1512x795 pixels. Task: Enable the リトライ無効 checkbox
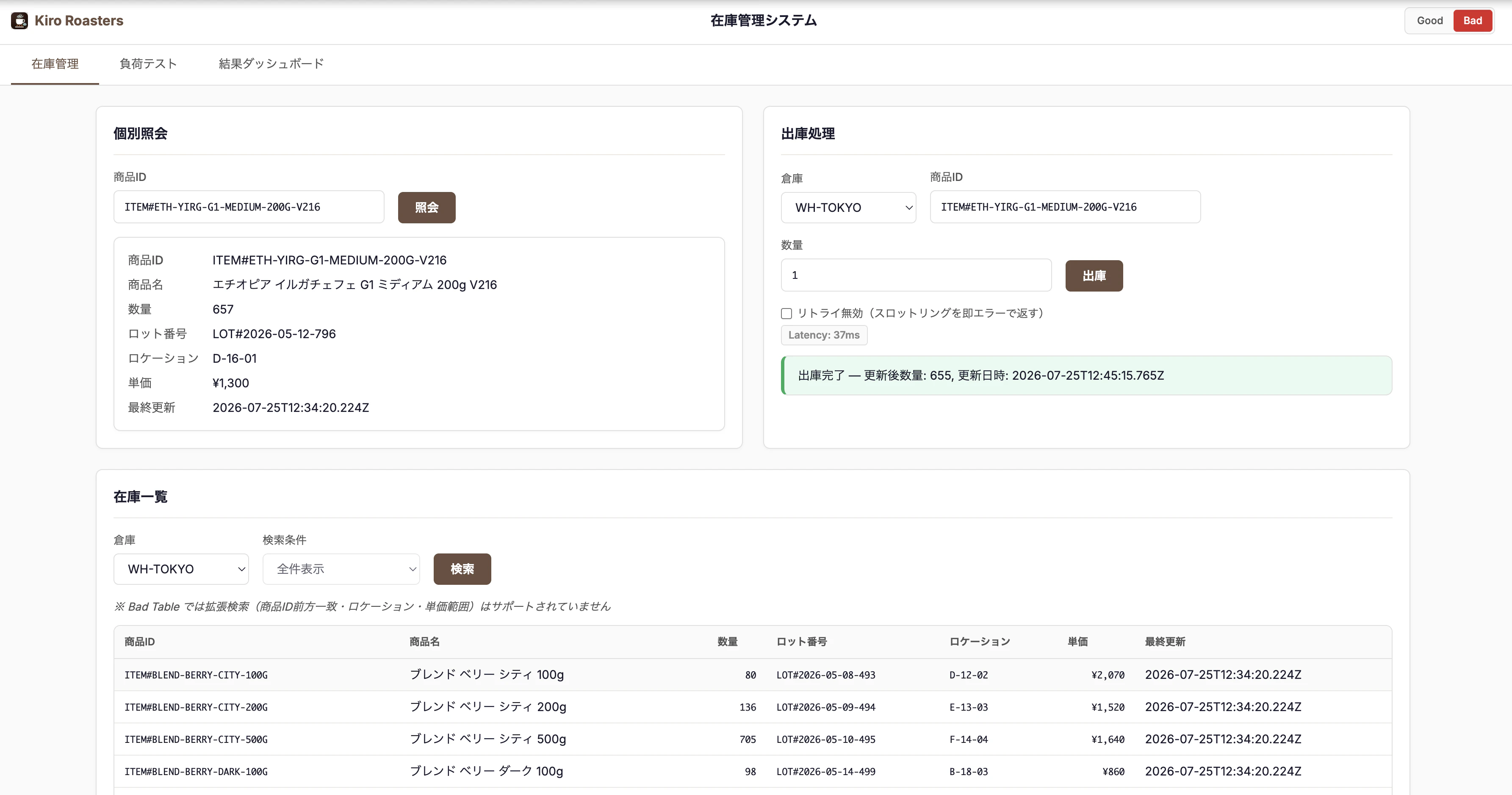point(786,314)
